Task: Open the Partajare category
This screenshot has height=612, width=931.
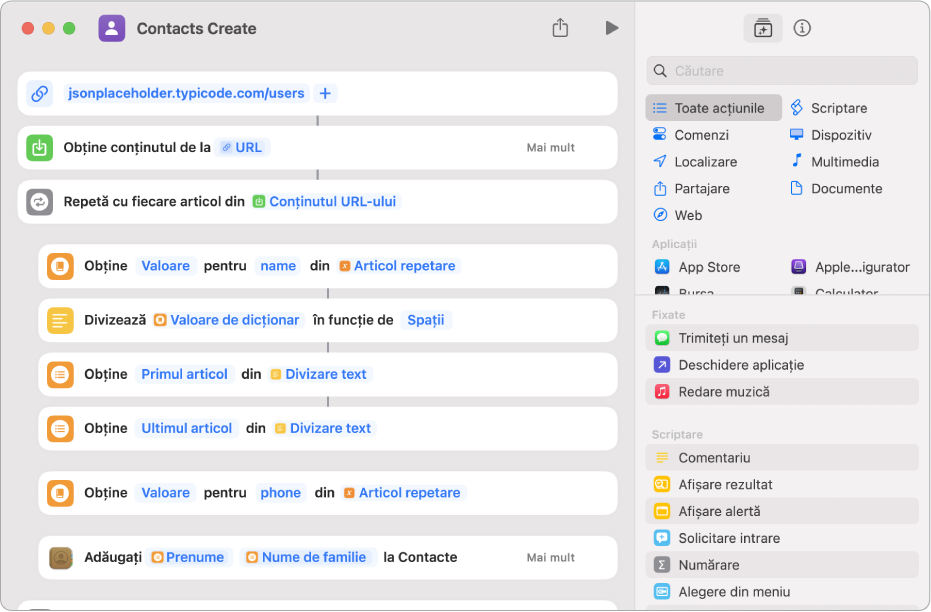Action: pos(691,188)
